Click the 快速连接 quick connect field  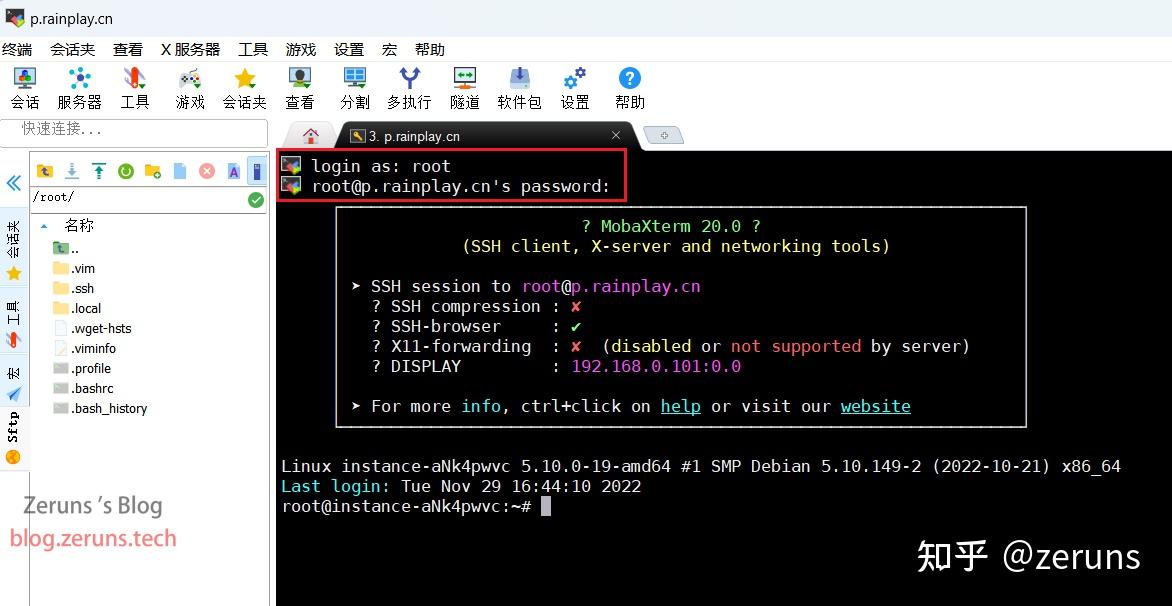(134, 132)
